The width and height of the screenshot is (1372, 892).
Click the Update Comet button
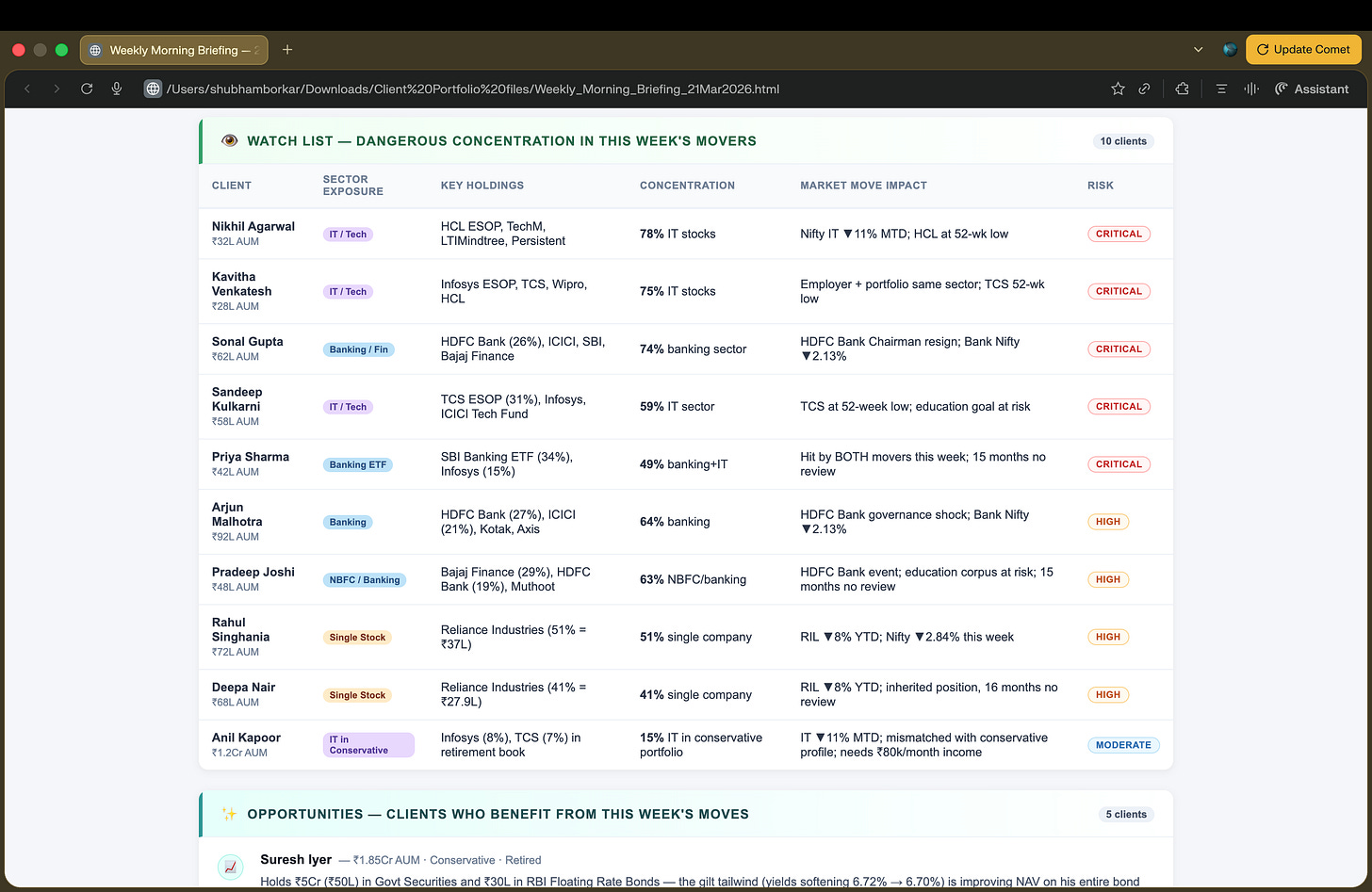(x=1303, y=49)
